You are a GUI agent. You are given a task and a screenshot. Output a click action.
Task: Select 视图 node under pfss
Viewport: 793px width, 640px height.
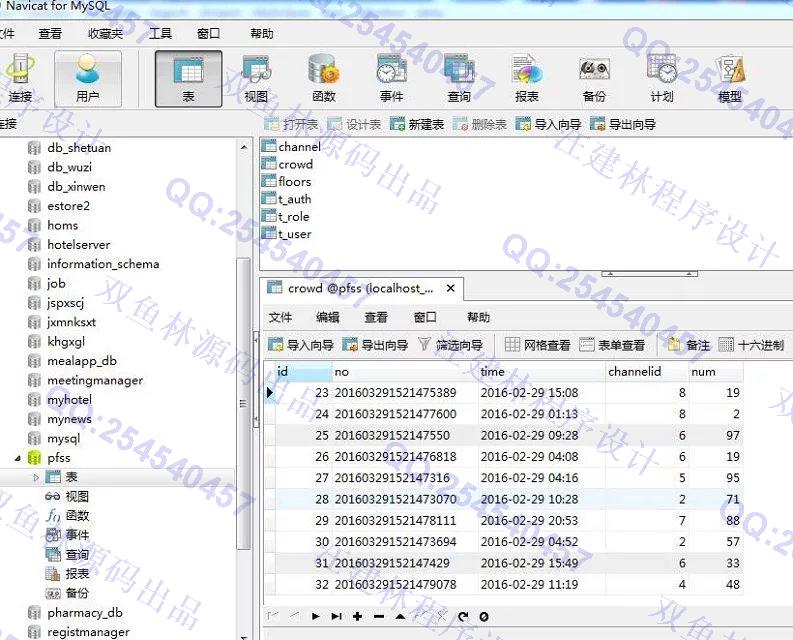[x=67, y=496]
